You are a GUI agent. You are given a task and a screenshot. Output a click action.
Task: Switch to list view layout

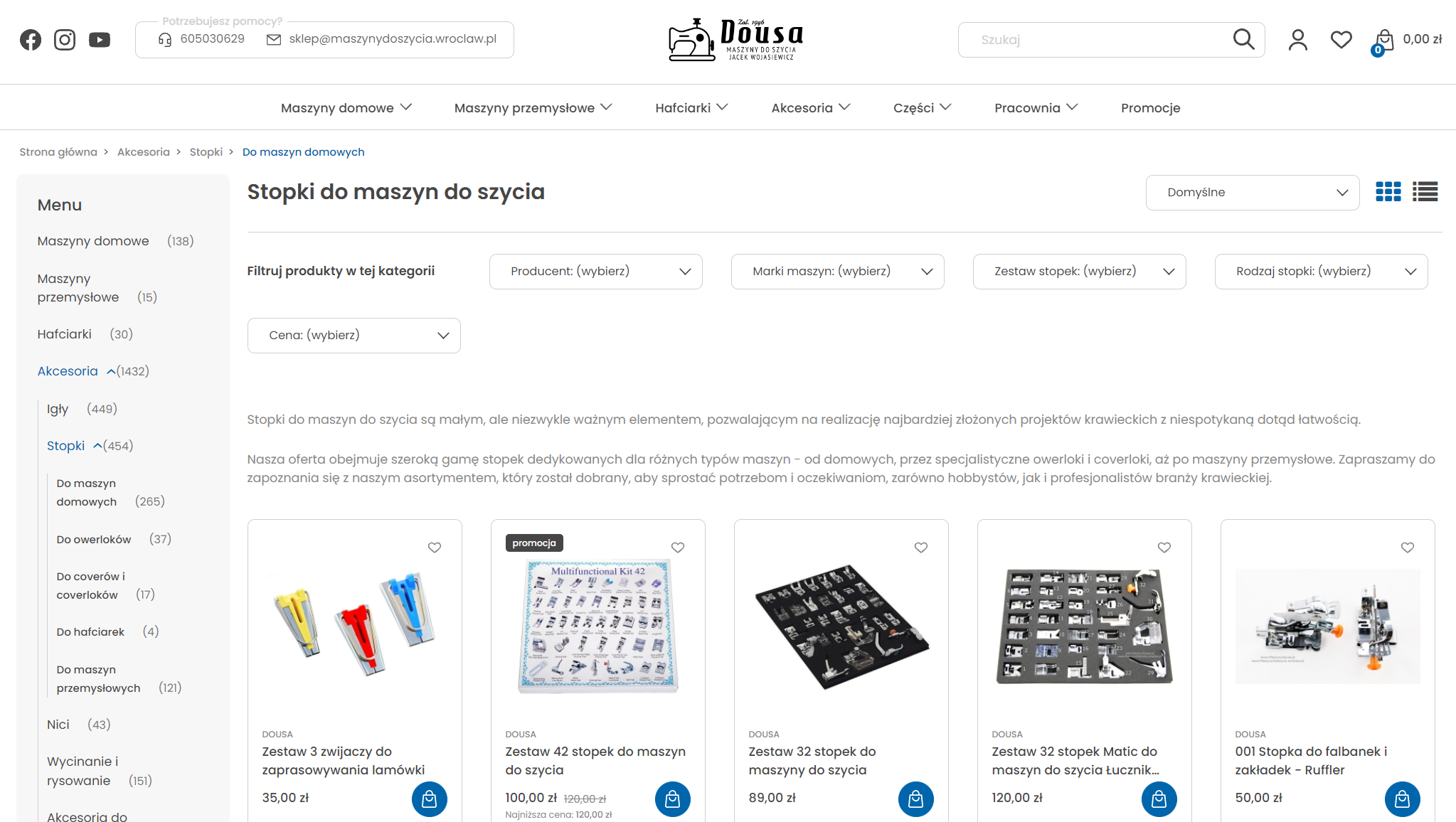1425,192
